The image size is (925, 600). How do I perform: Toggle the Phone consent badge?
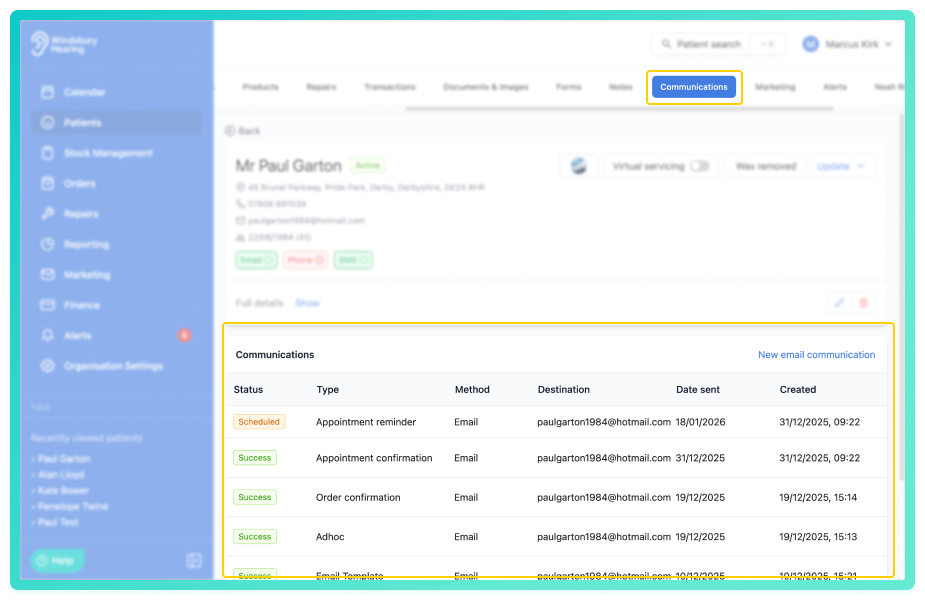coord(305,260)
